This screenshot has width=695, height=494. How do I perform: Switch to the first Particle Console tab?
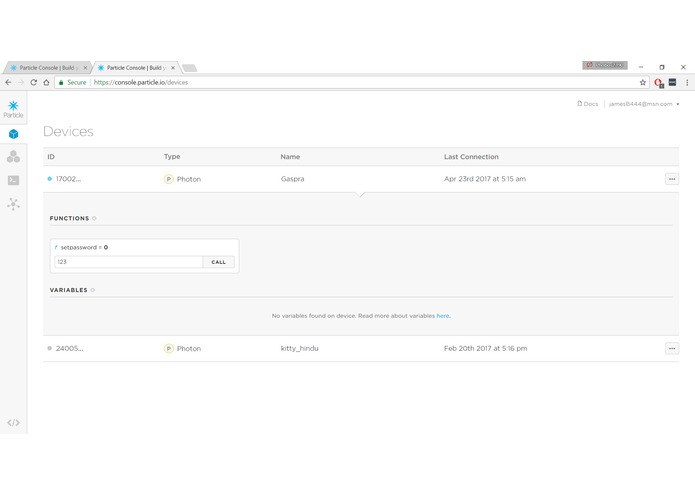[46, 68]
